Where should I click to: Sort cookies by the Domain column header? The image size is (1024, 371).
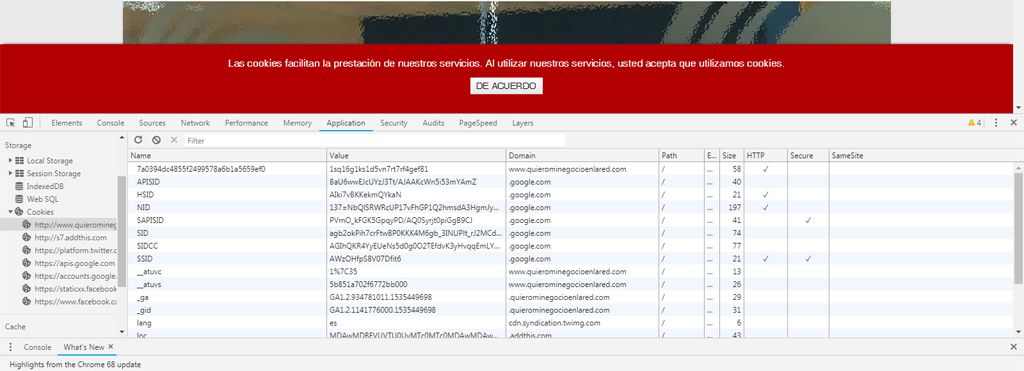pyautogui.click(x=583, y=155)
